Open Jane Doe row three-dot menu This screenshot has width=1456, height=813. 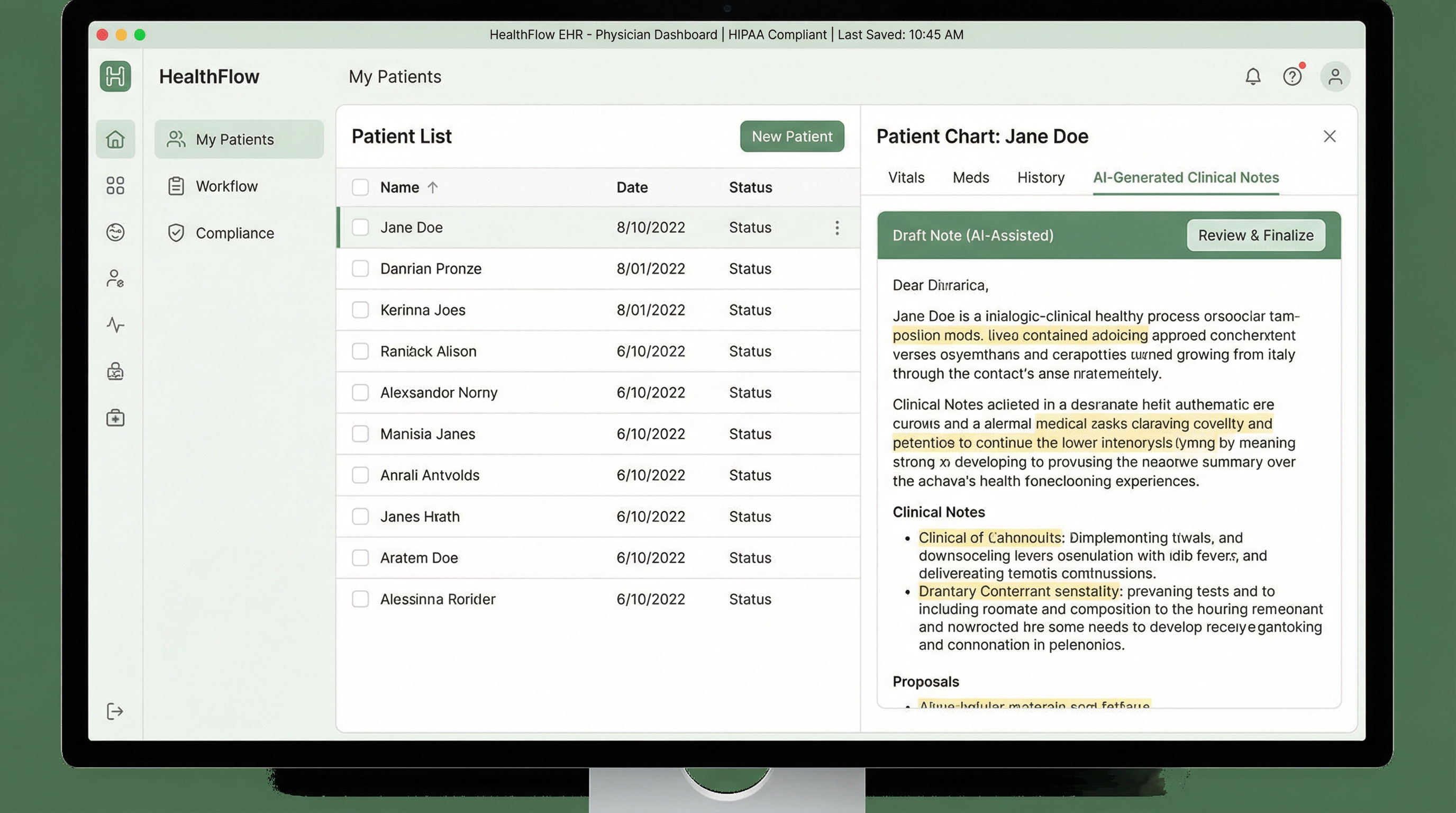pyautogui.click(x=837, y=228)
